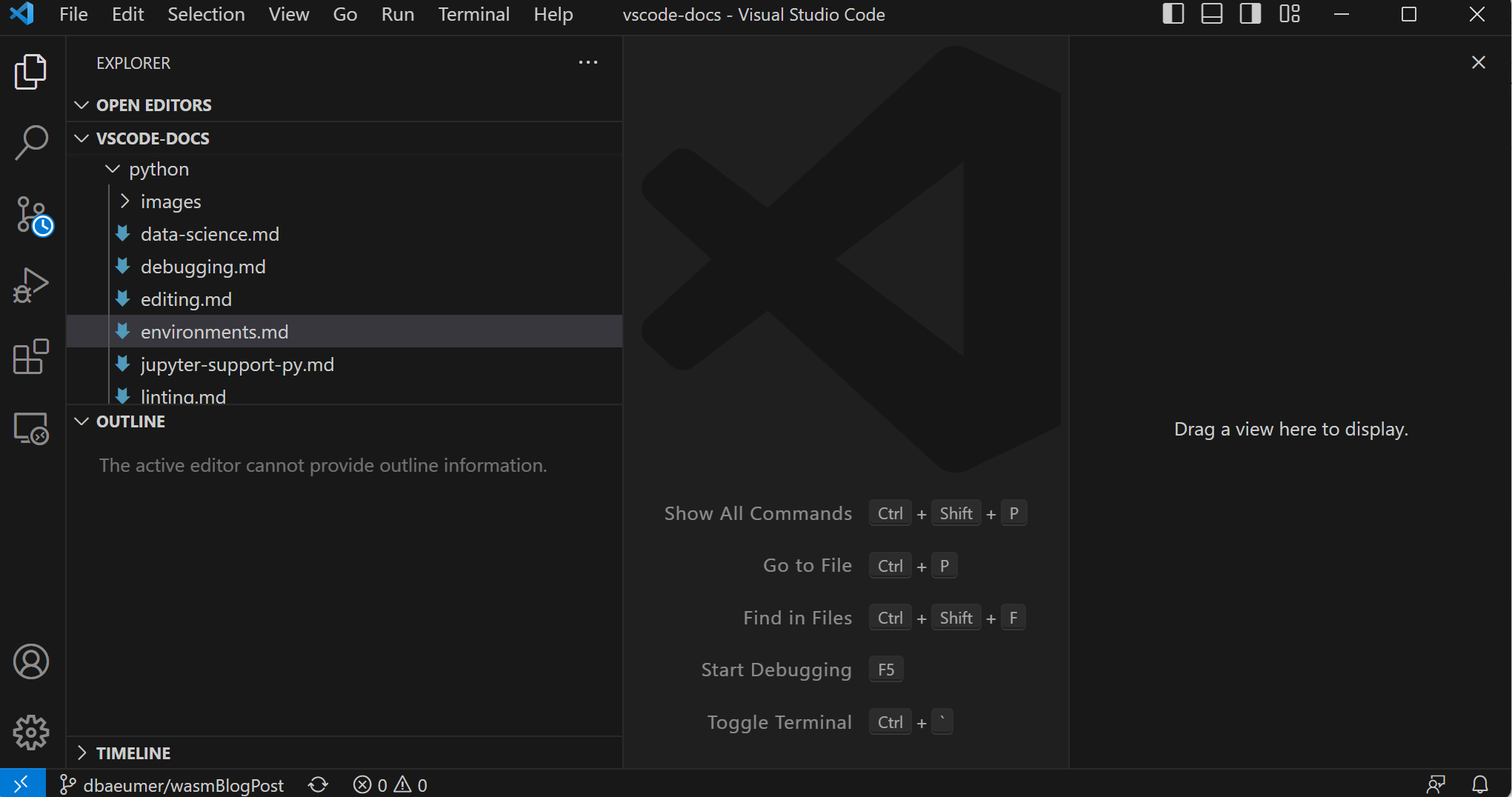
Task: Open the notifications bell icon
Action: (1480, 784)
